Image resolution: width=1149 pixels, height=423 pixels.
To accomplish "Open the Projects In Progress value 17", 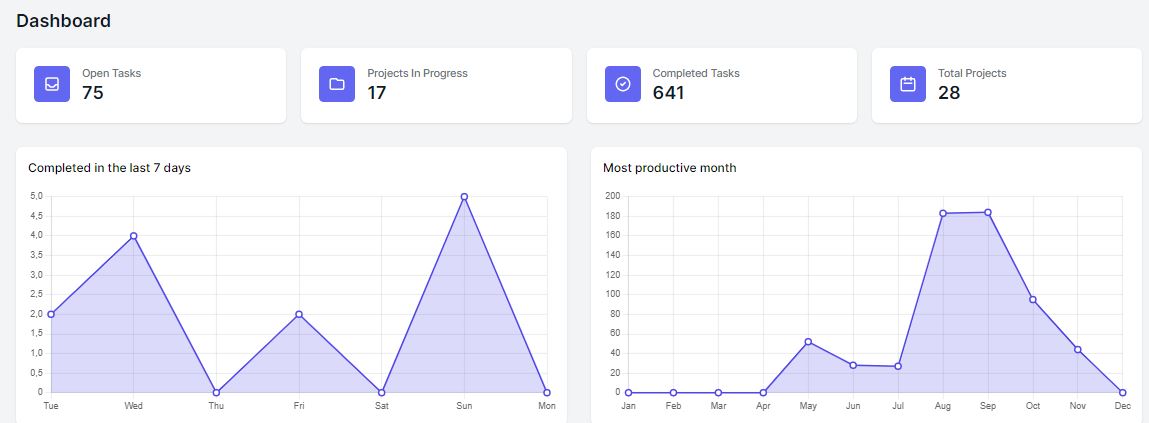I will tap(377, 93).
